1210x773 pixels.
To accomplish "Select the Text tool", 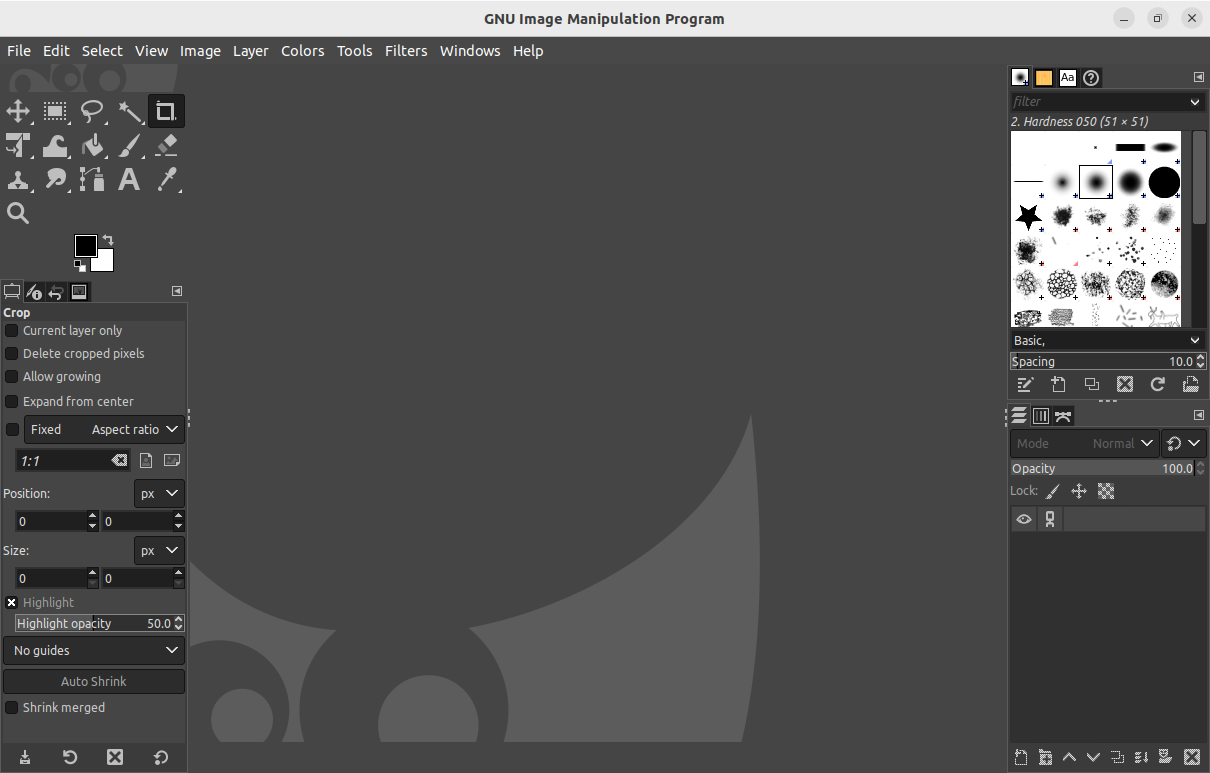I will point(129,179).
